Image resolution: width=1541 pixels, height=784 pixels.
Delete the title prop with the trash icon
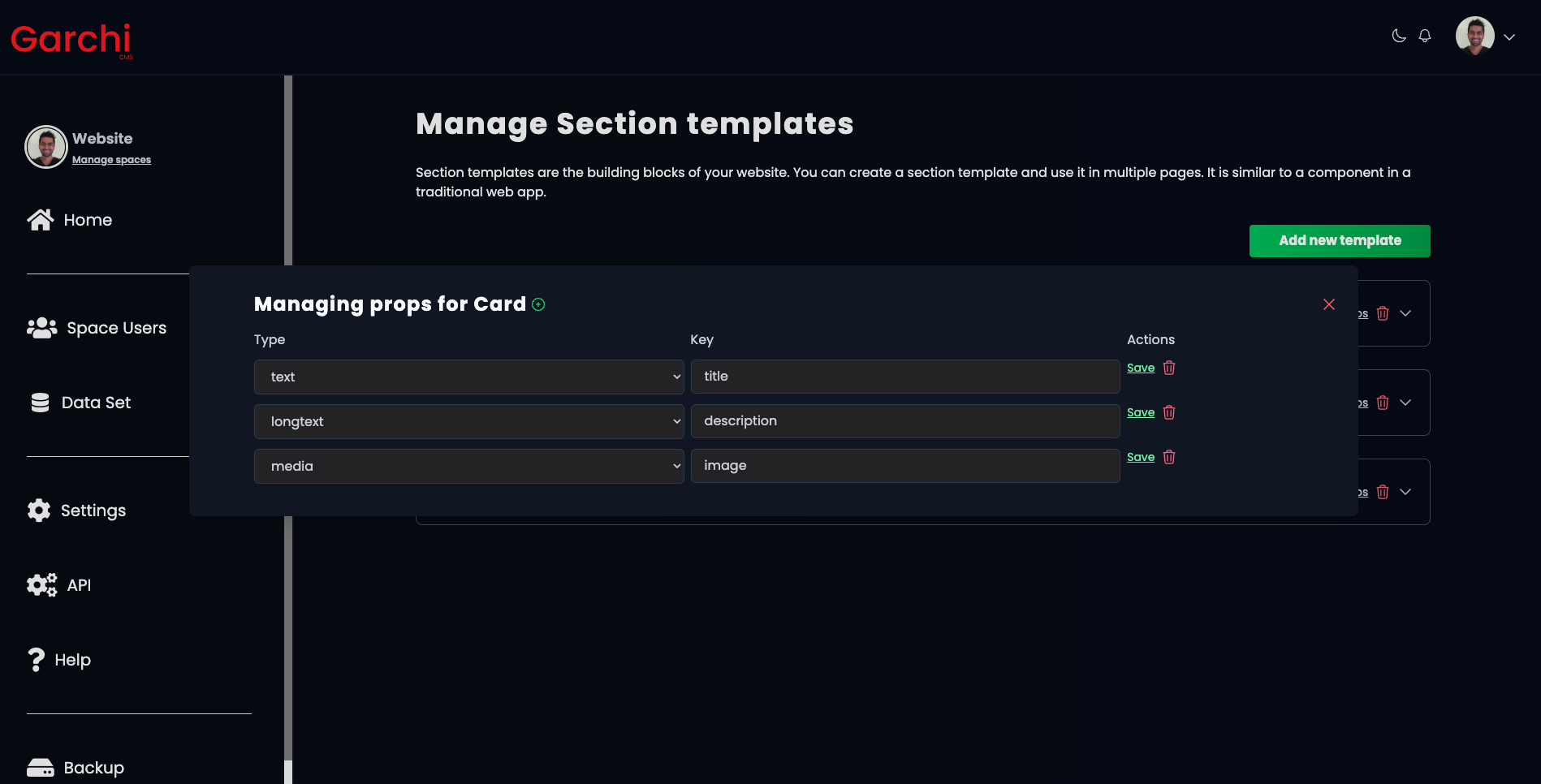[x=1169, y=368]
